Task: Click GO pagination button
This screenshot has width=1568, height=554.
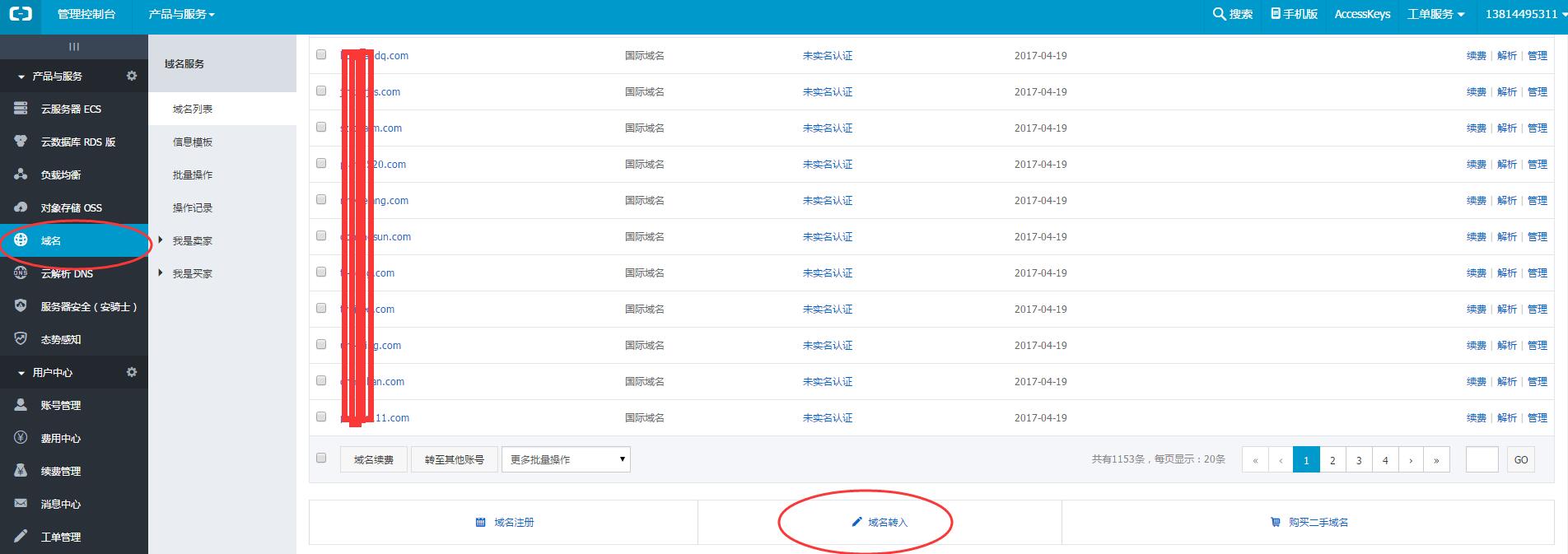Action: [1521, 459]
